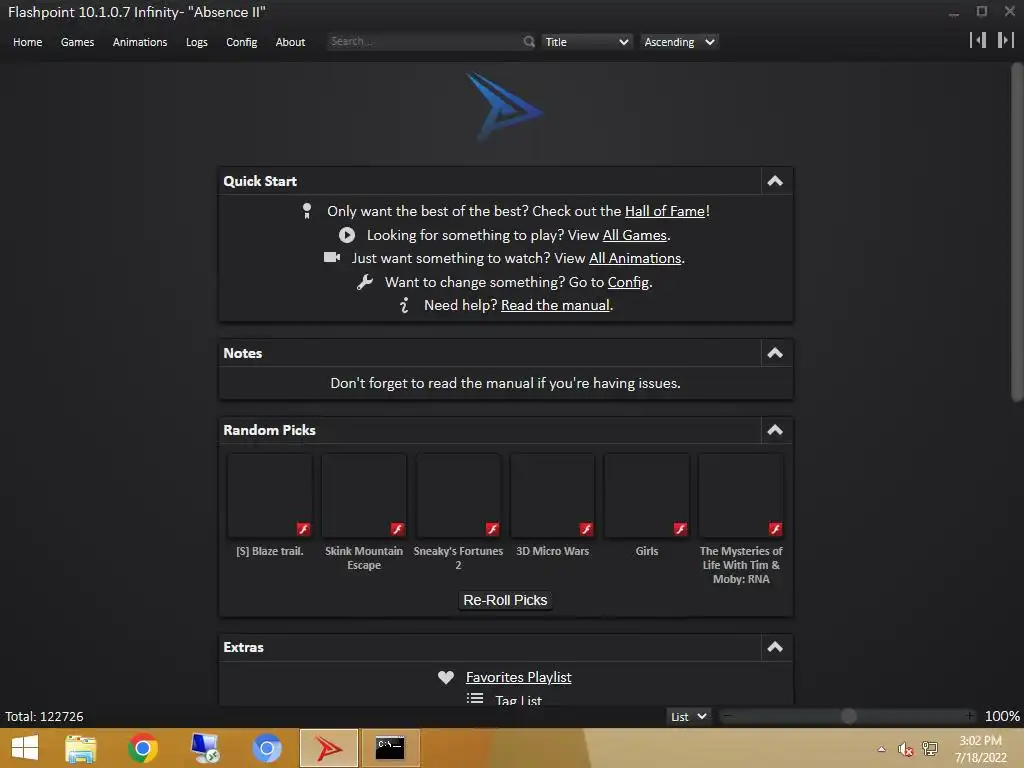Click Flash badge on Mysteries of Life thumbnail
This screenshot has width=1024, height=768.
click(x=775, y=529)
